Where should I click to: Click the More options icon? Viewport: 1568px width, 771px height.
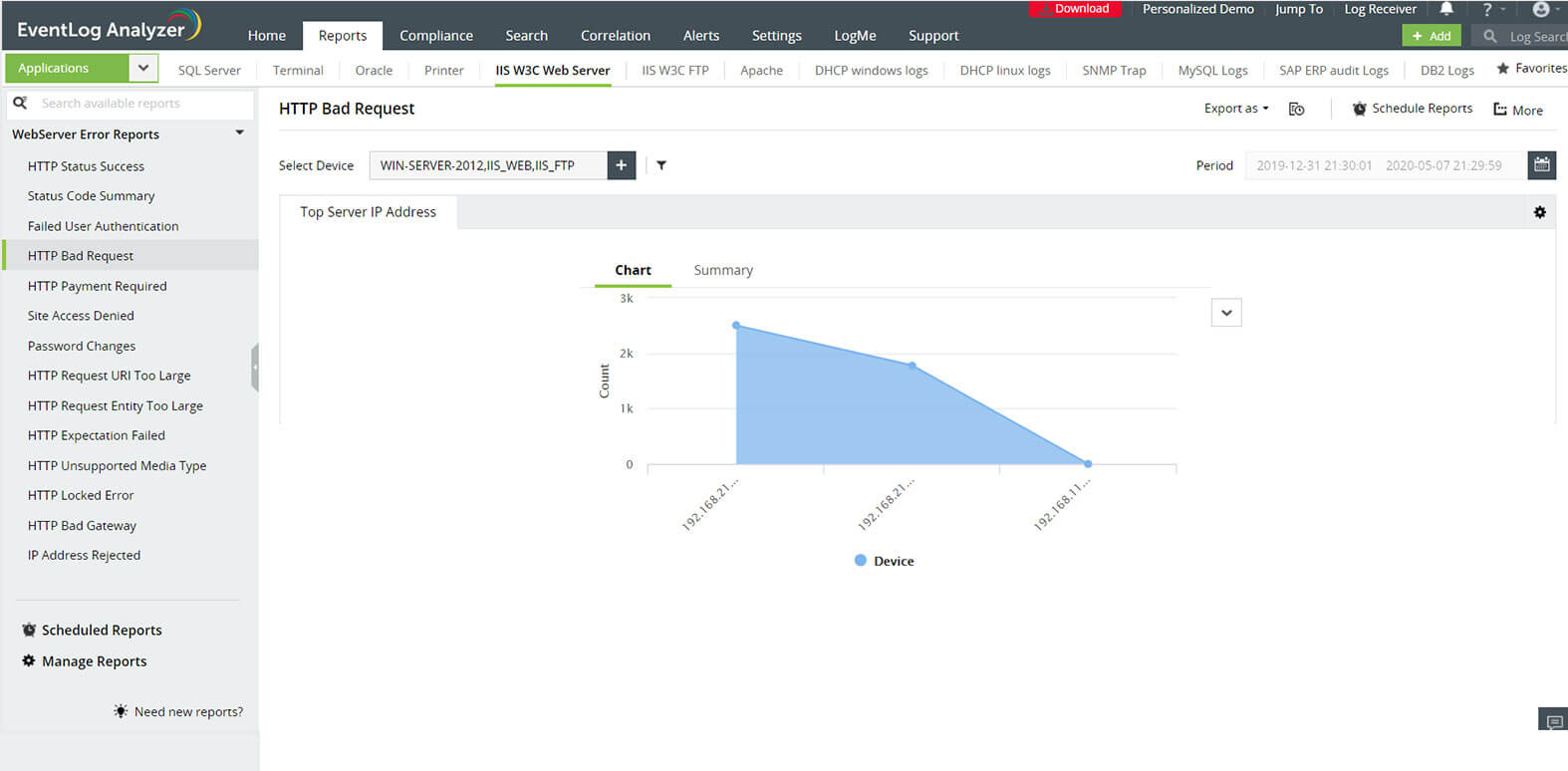point(1499,110)
